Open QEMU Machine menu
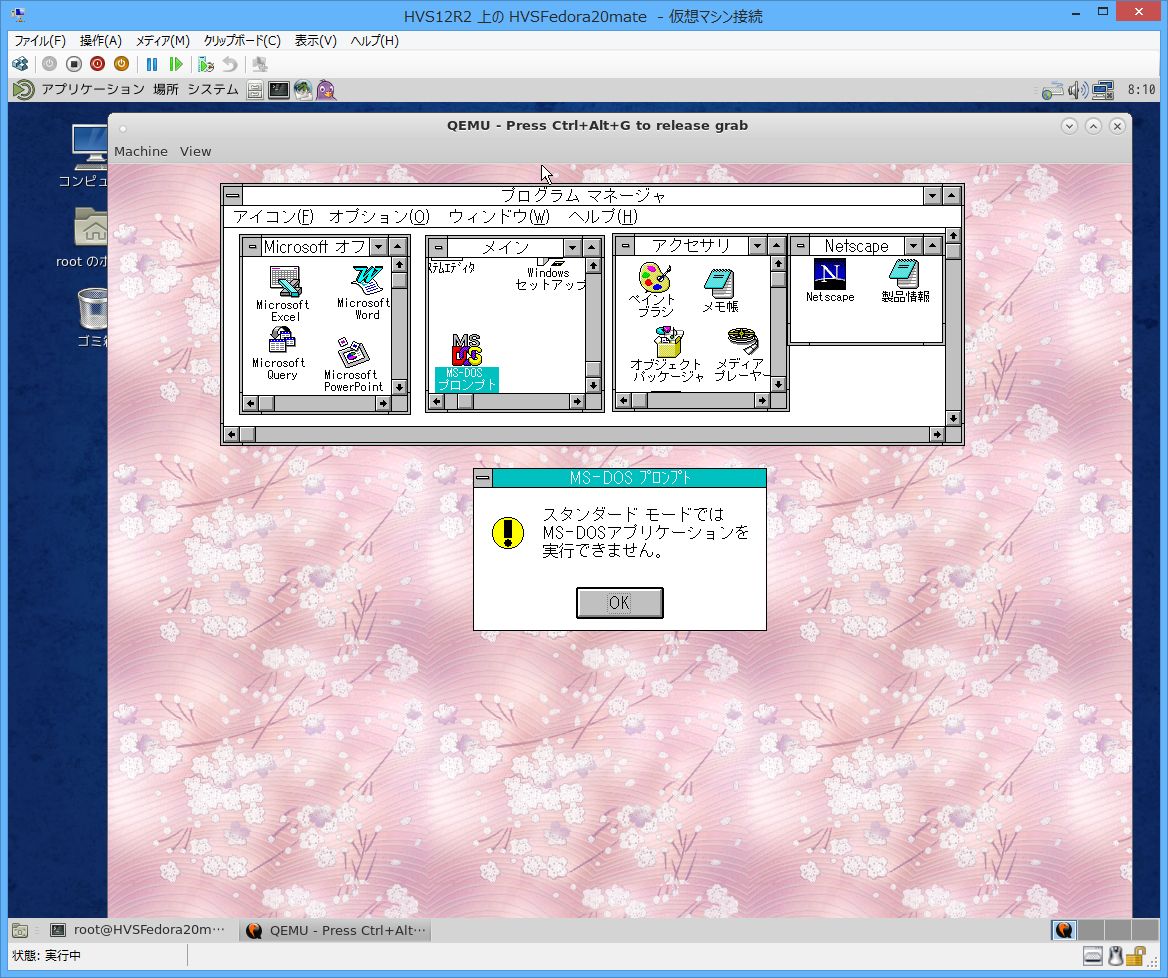The height and width of the screenshot is (978, 1168). click(141, 151)
